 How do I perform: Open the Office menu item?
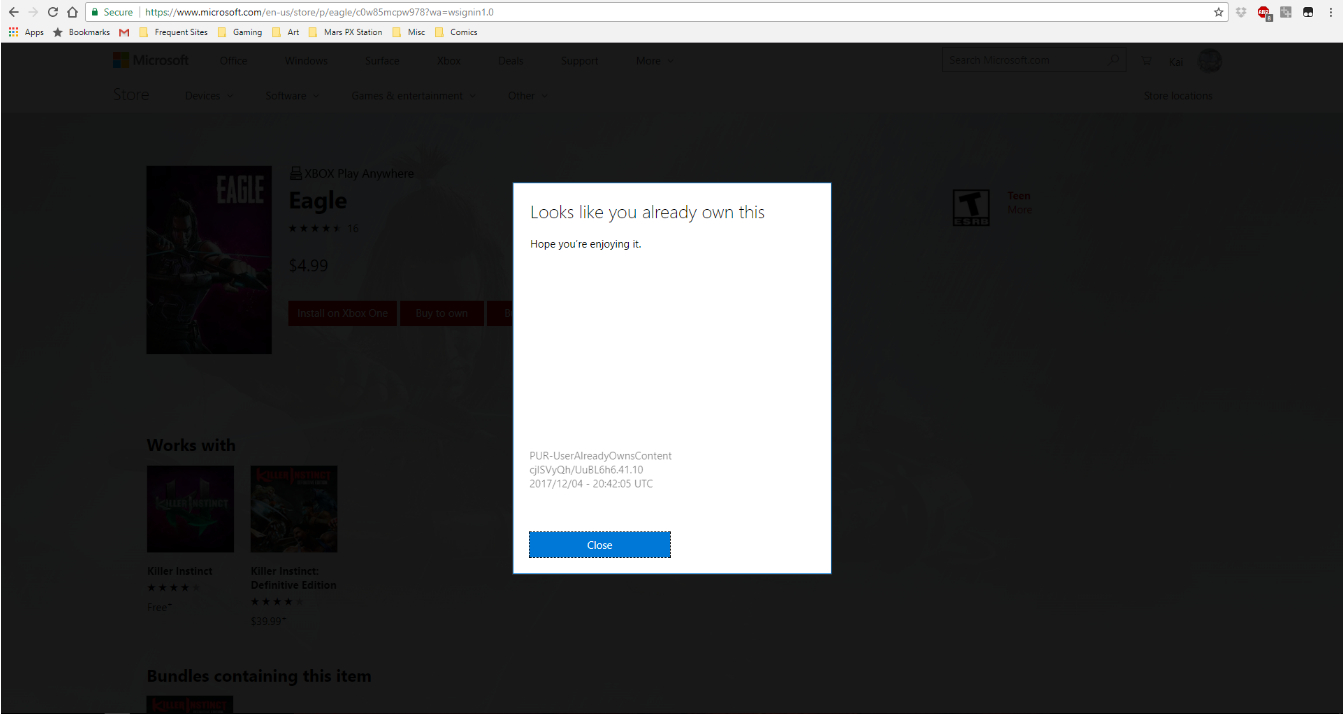[234, 61]
